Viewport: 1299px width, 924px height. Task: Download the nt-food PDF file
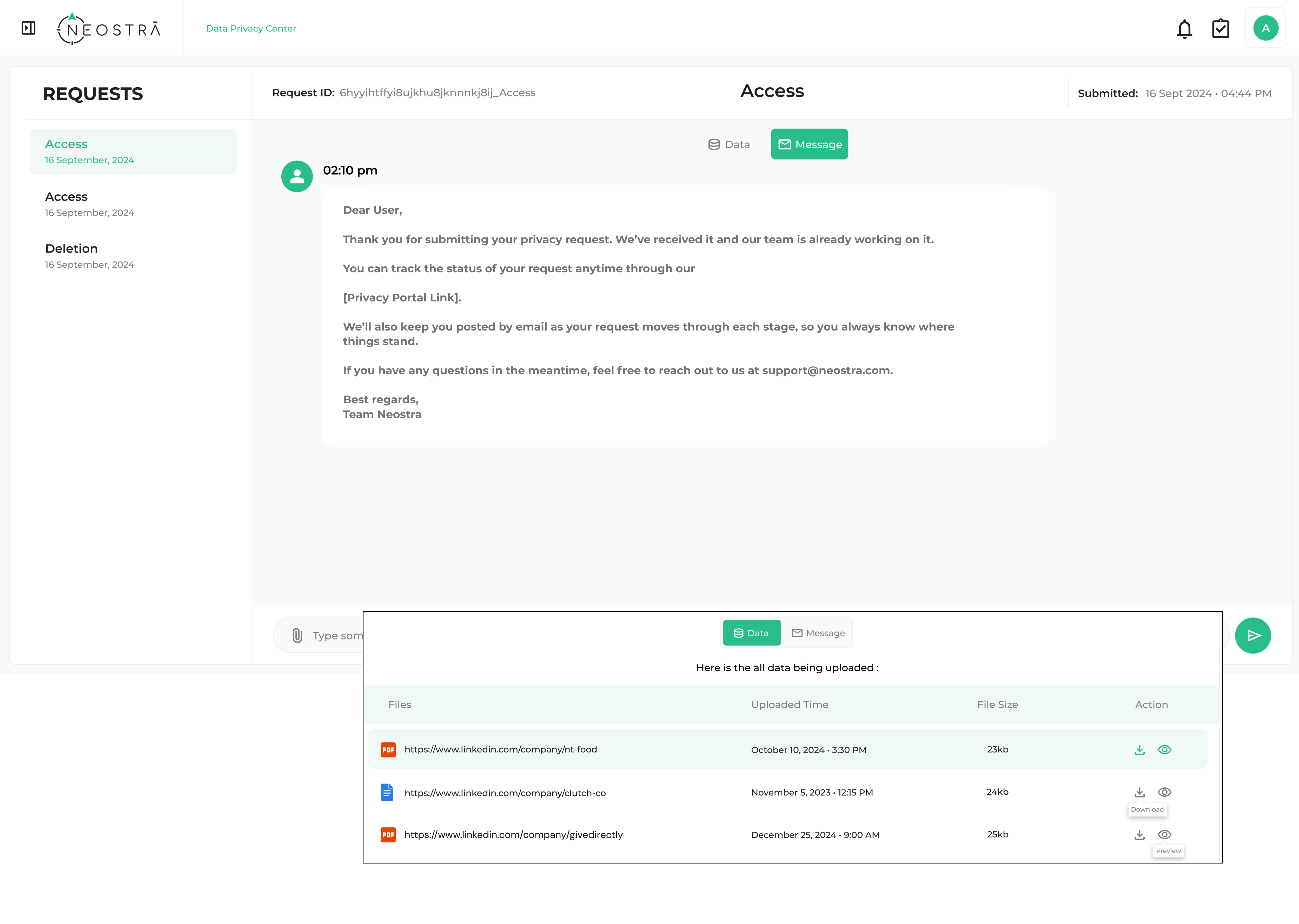(x=1139, y=750)
